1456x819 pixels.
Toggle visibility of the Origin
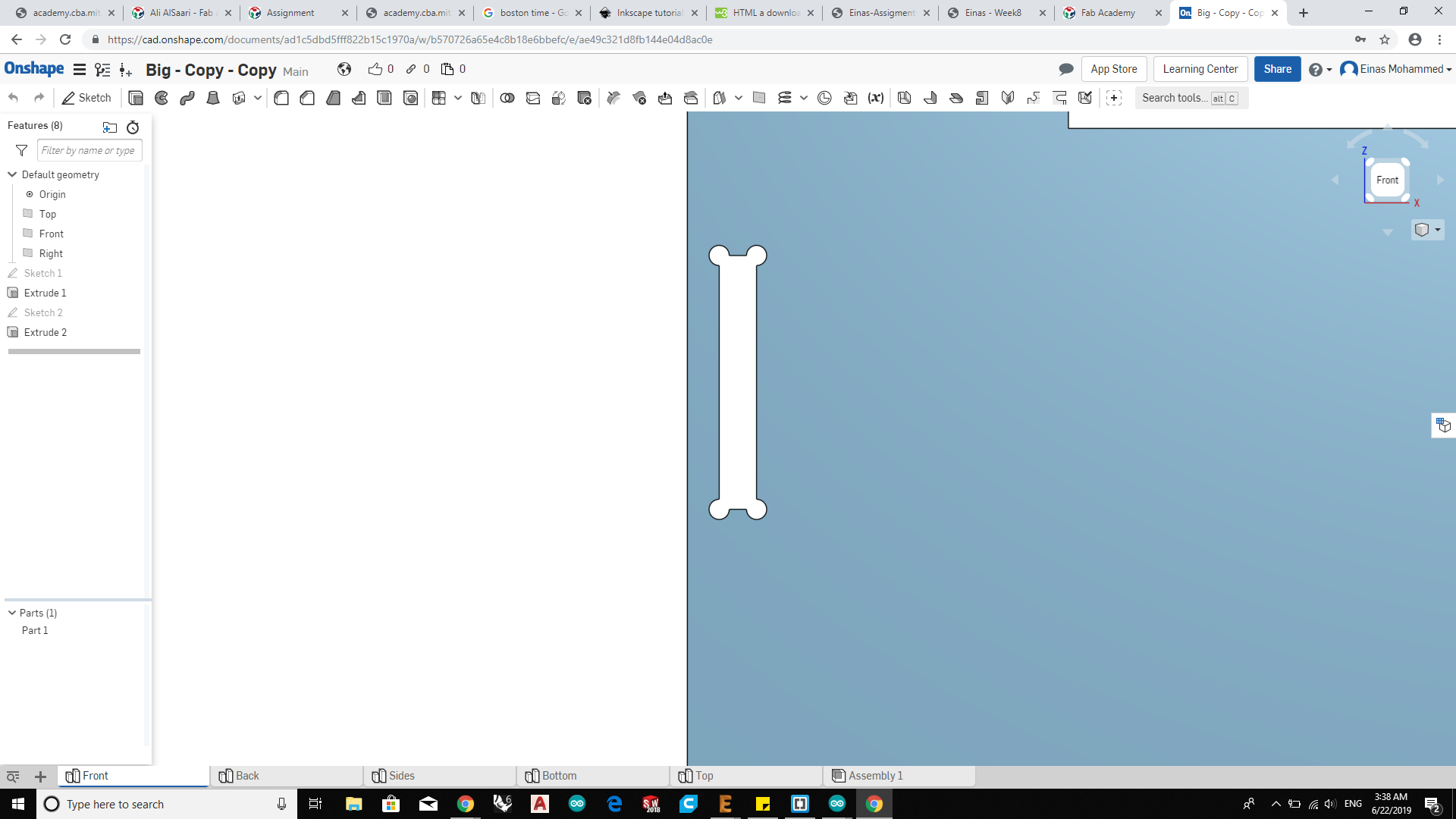(30, 194)
